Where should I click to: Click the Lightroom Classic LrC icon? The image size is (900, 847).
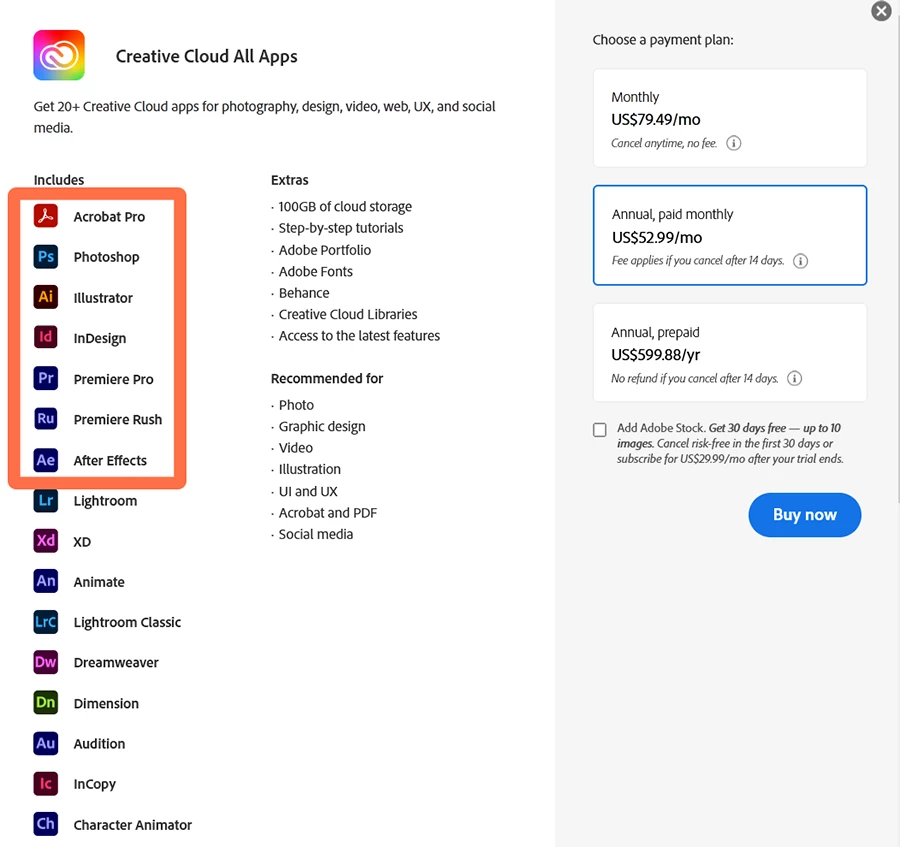pyautogui.click(x=46, y=622)
